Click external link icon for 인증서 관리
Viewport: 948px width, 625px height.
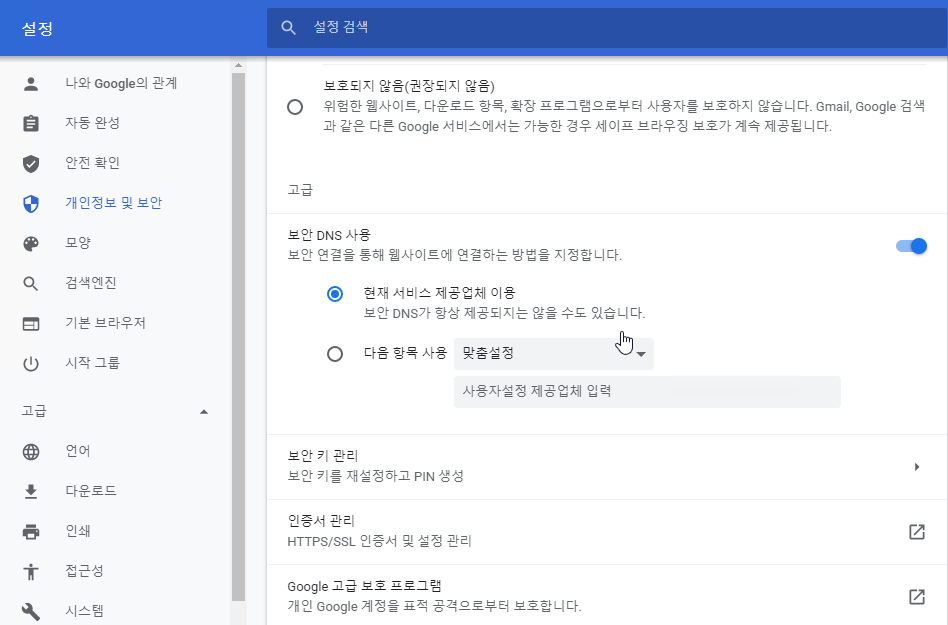tap(917, 532)
